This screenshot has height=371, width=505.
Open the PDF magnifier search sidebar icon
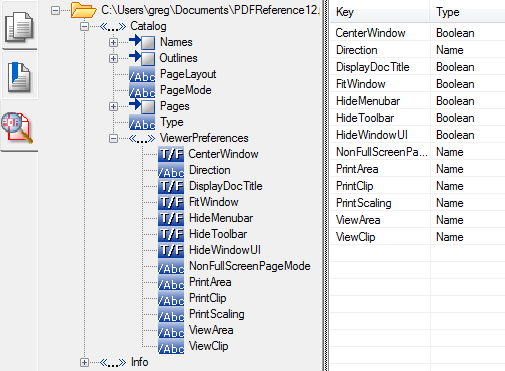coord(17,127)
